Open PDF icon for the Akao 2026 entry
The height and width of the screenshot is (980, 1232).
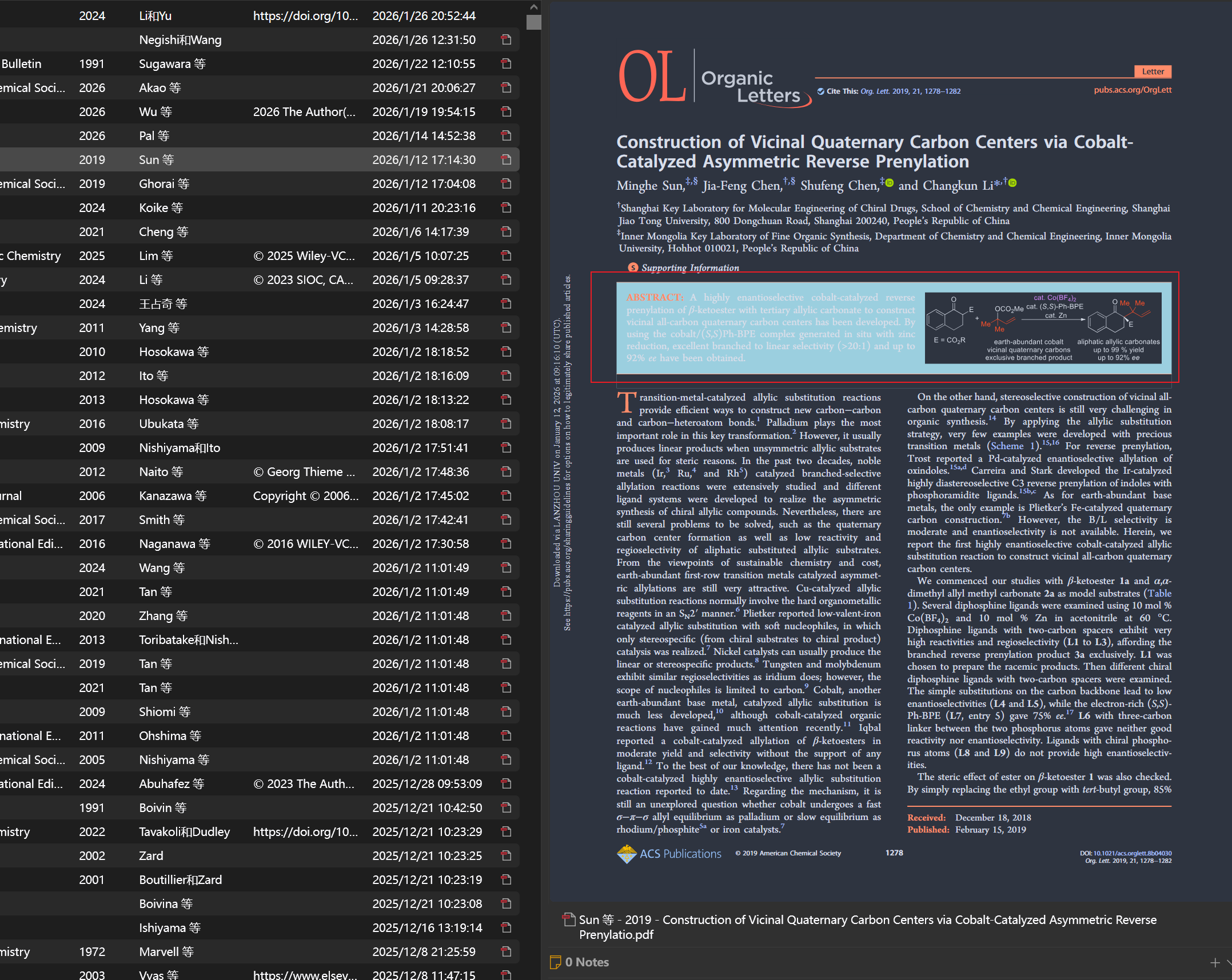tap(506, 87)
